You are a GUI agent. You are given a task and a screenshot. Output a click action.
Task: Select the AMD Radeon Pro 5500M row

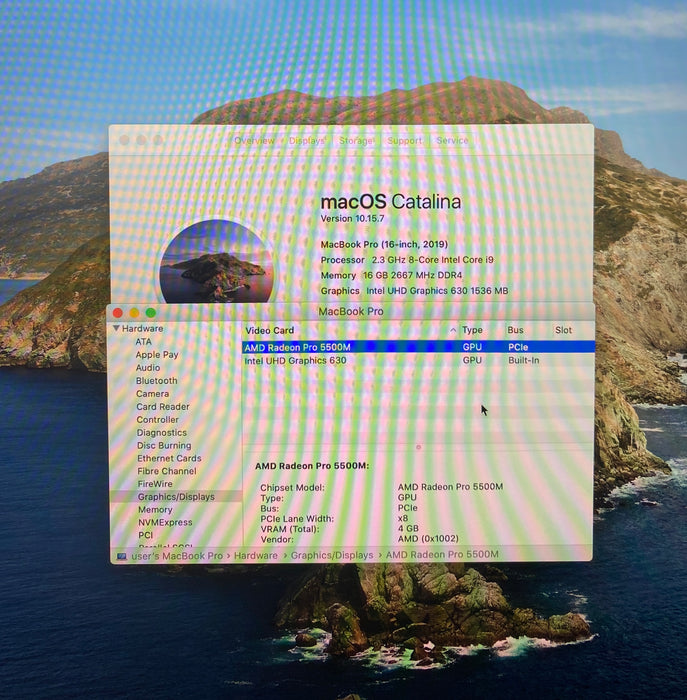pos(419,347)
